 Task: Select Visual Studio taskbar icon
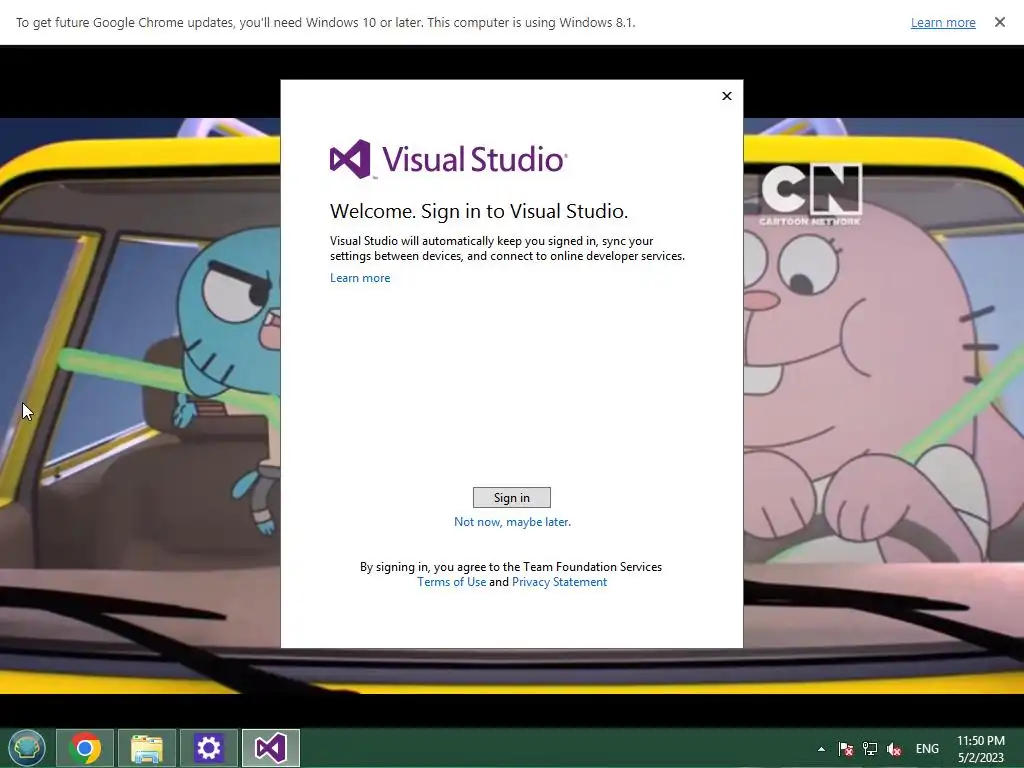click(270, 748)
